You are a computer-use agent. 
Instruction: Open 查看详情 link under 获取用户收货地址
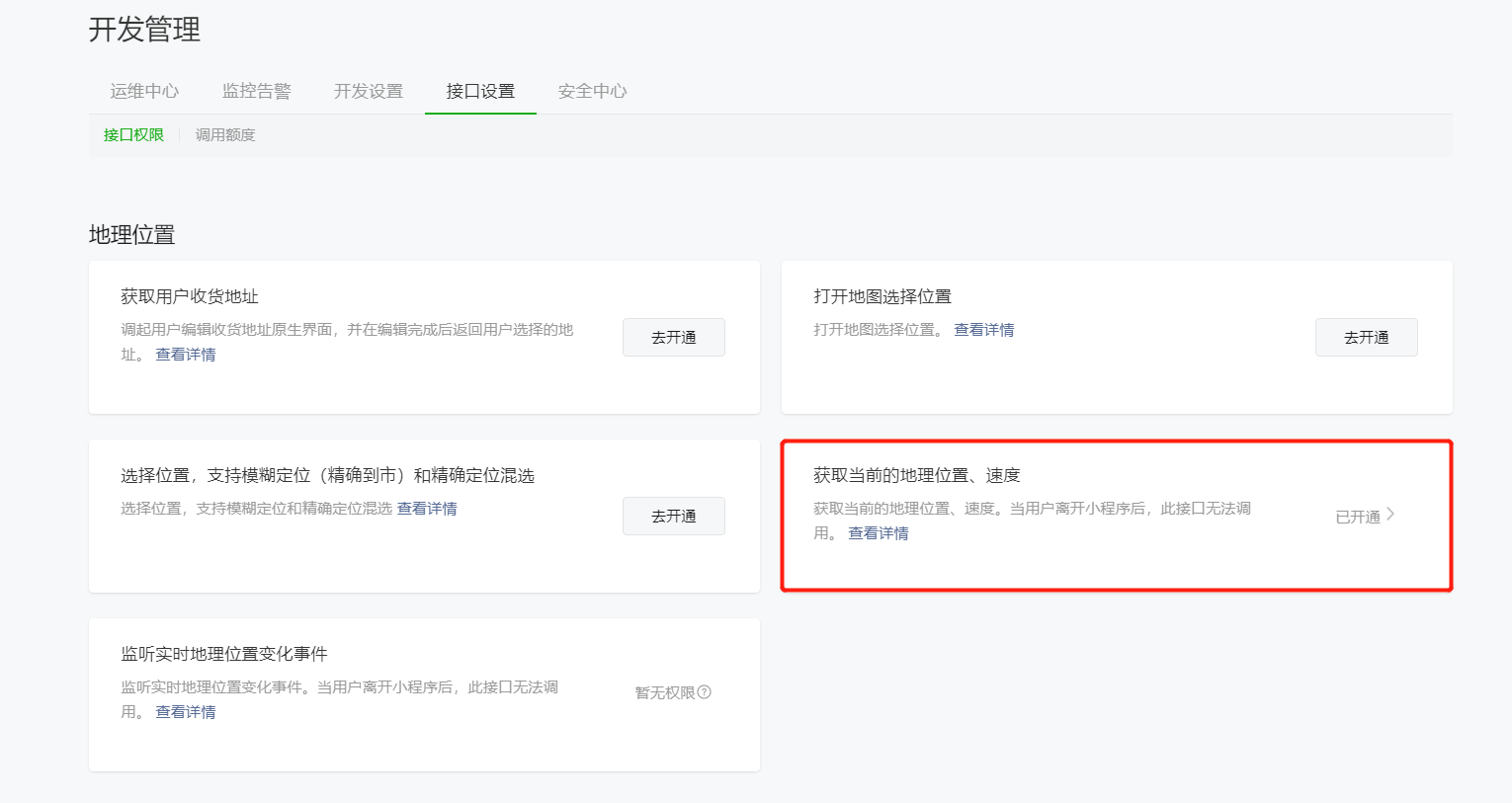tap(186, 355)
